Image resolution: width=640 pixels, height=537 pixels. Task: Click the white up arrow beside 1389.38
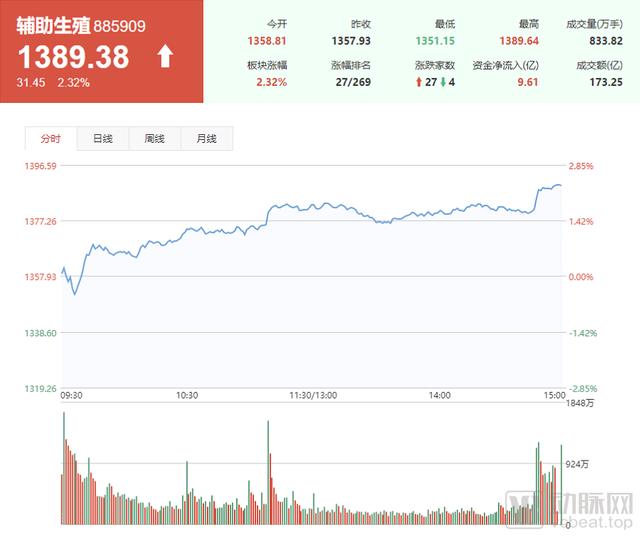tap(165, 56)
